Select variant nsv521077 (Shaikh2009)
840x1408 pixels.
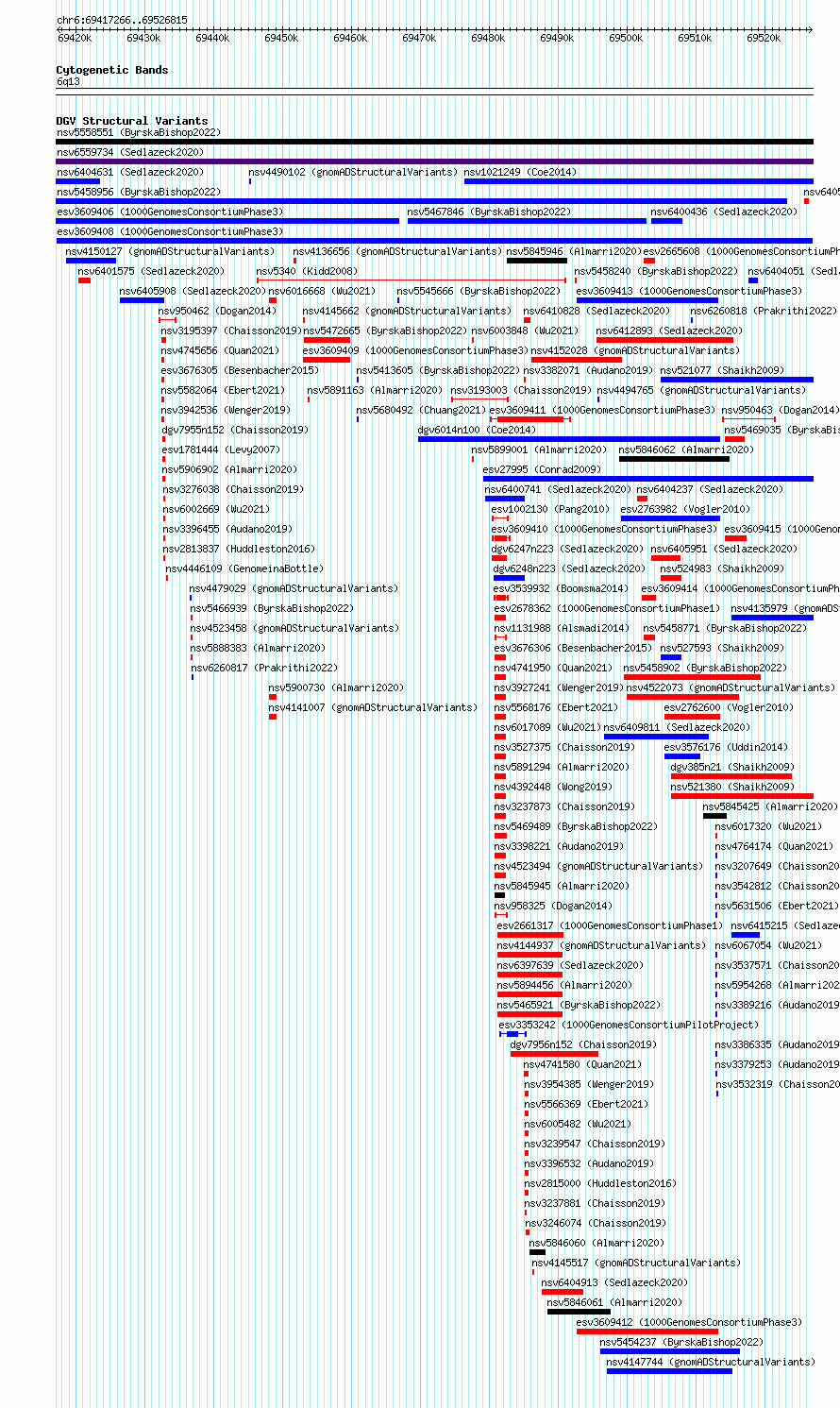click(x=721, y=371)
